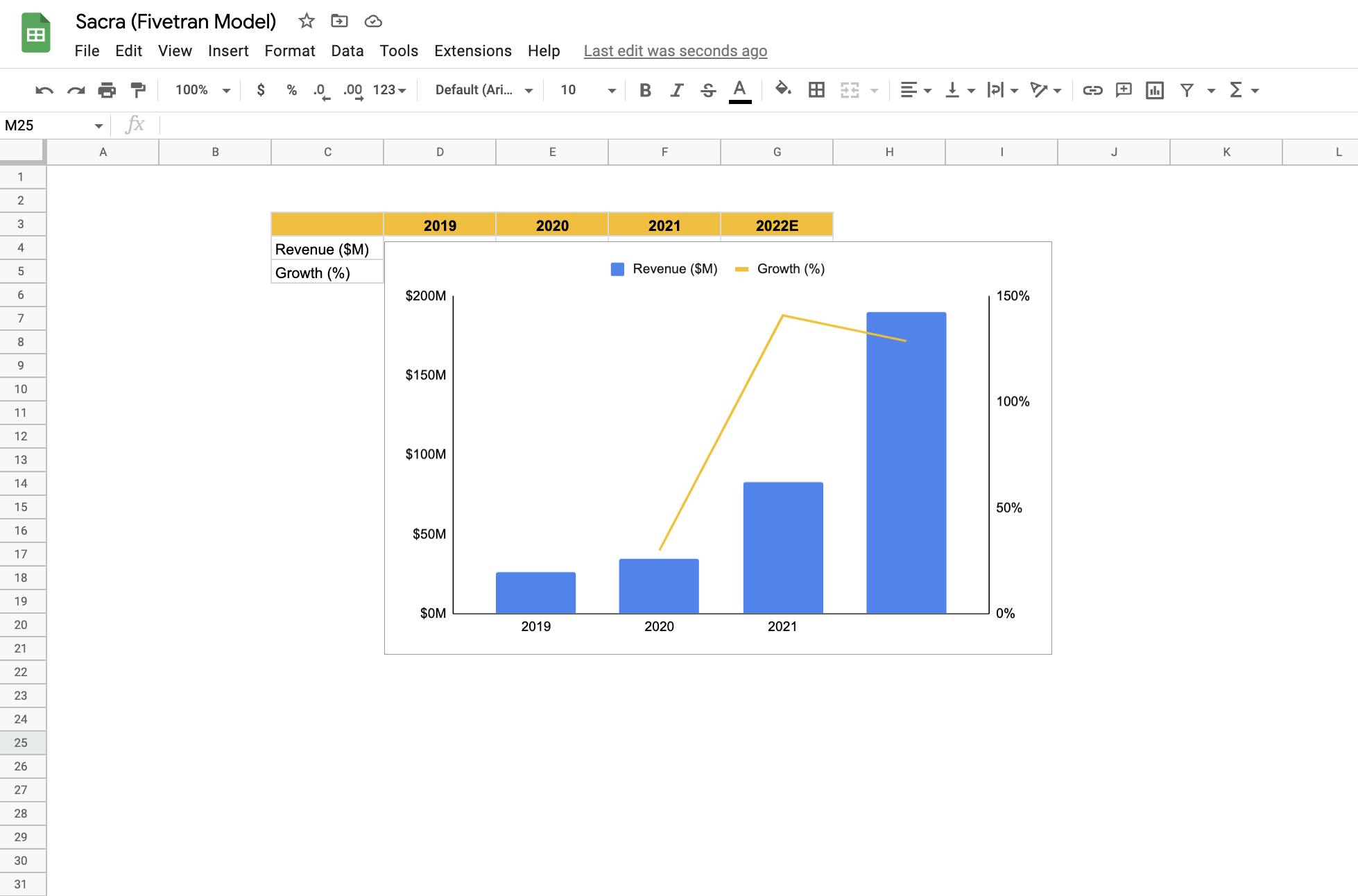Open the Insert menu

pyautogui.click(x=228, y=51)
